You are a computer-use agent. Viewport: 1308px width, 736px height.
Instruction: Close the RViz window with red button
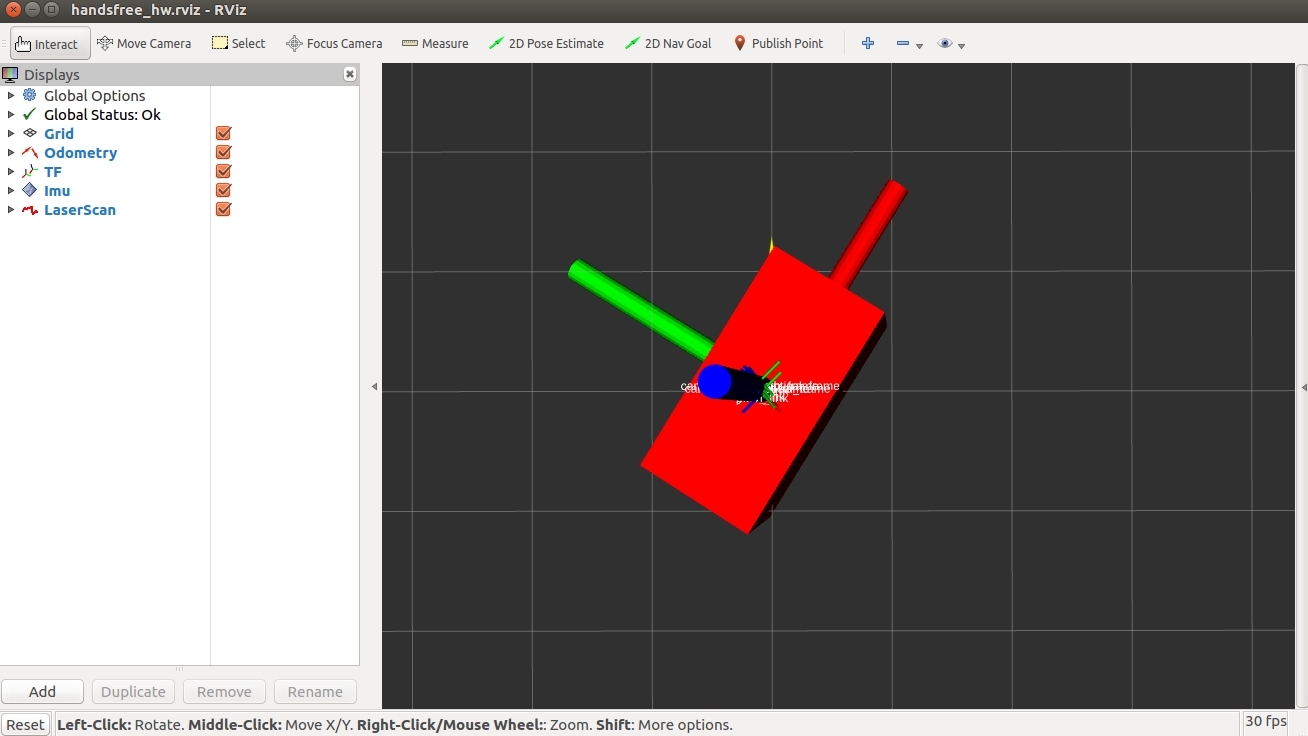click(13, 10)
